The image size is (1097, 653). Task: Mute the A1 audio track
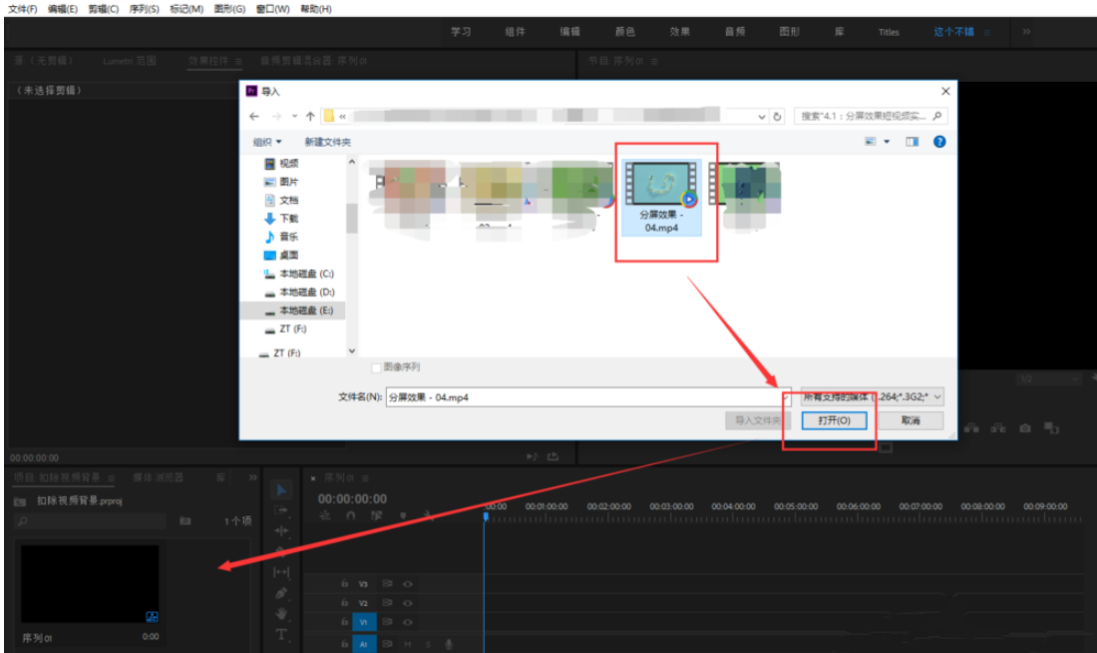coord(407,644)
